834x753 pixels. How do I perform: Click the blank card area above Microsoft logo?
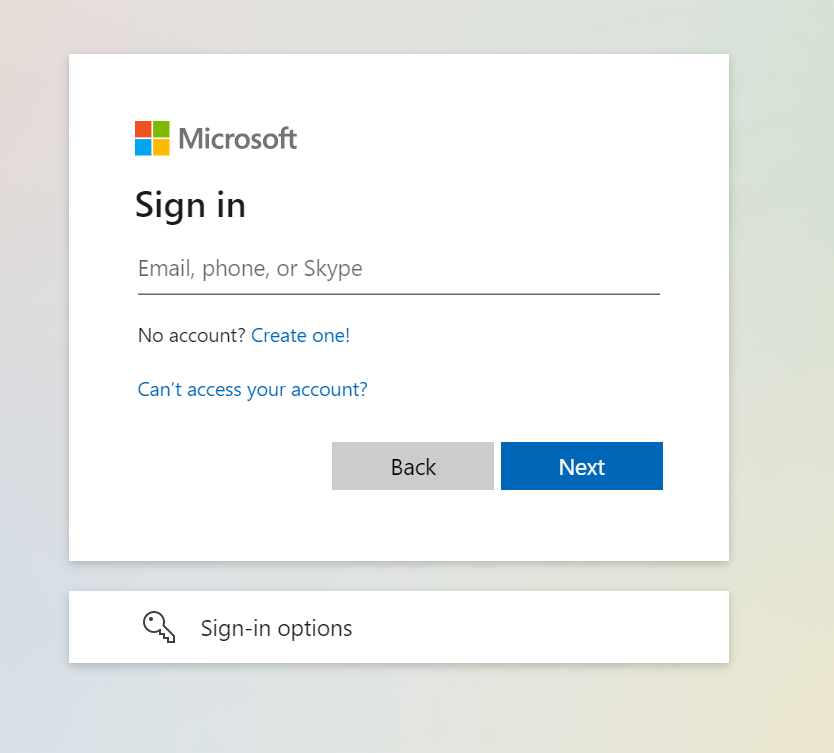[400, 85]
